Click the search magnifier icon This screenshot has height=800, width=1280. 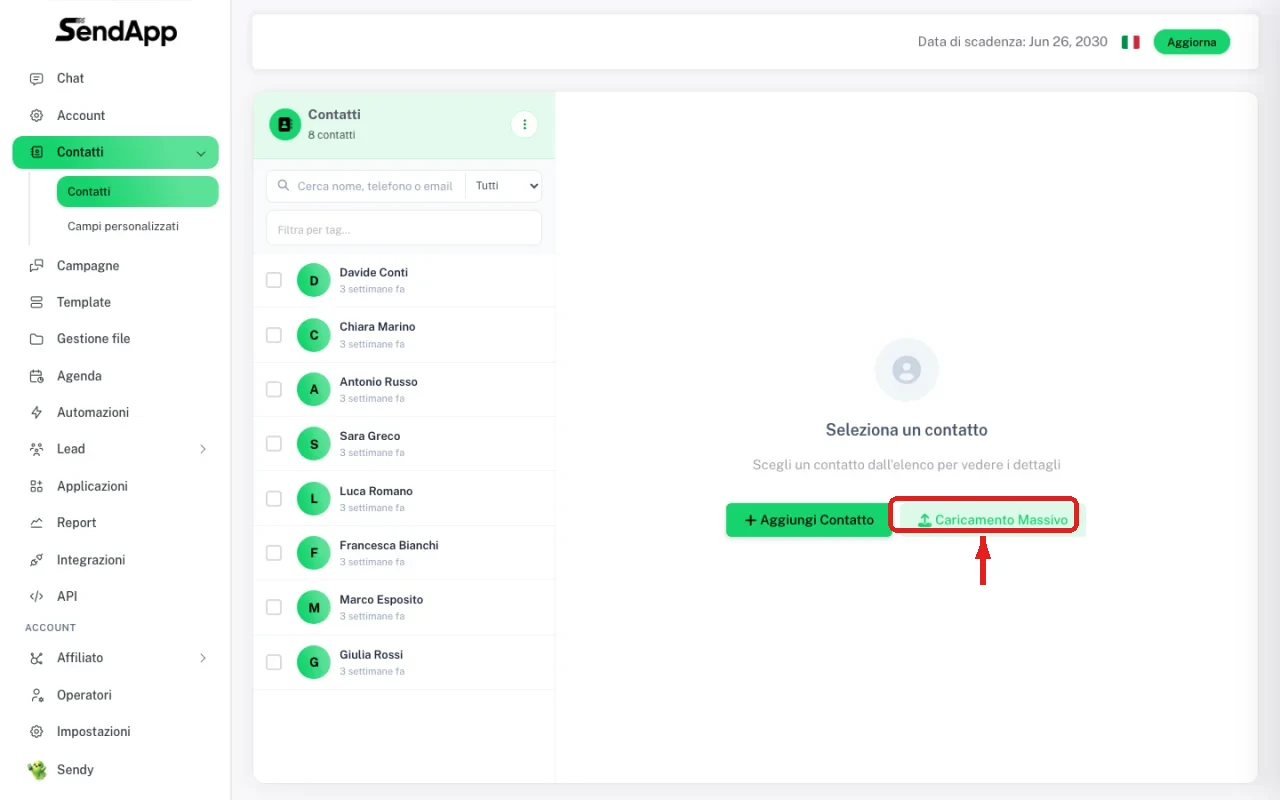click(x=284, y=186)
